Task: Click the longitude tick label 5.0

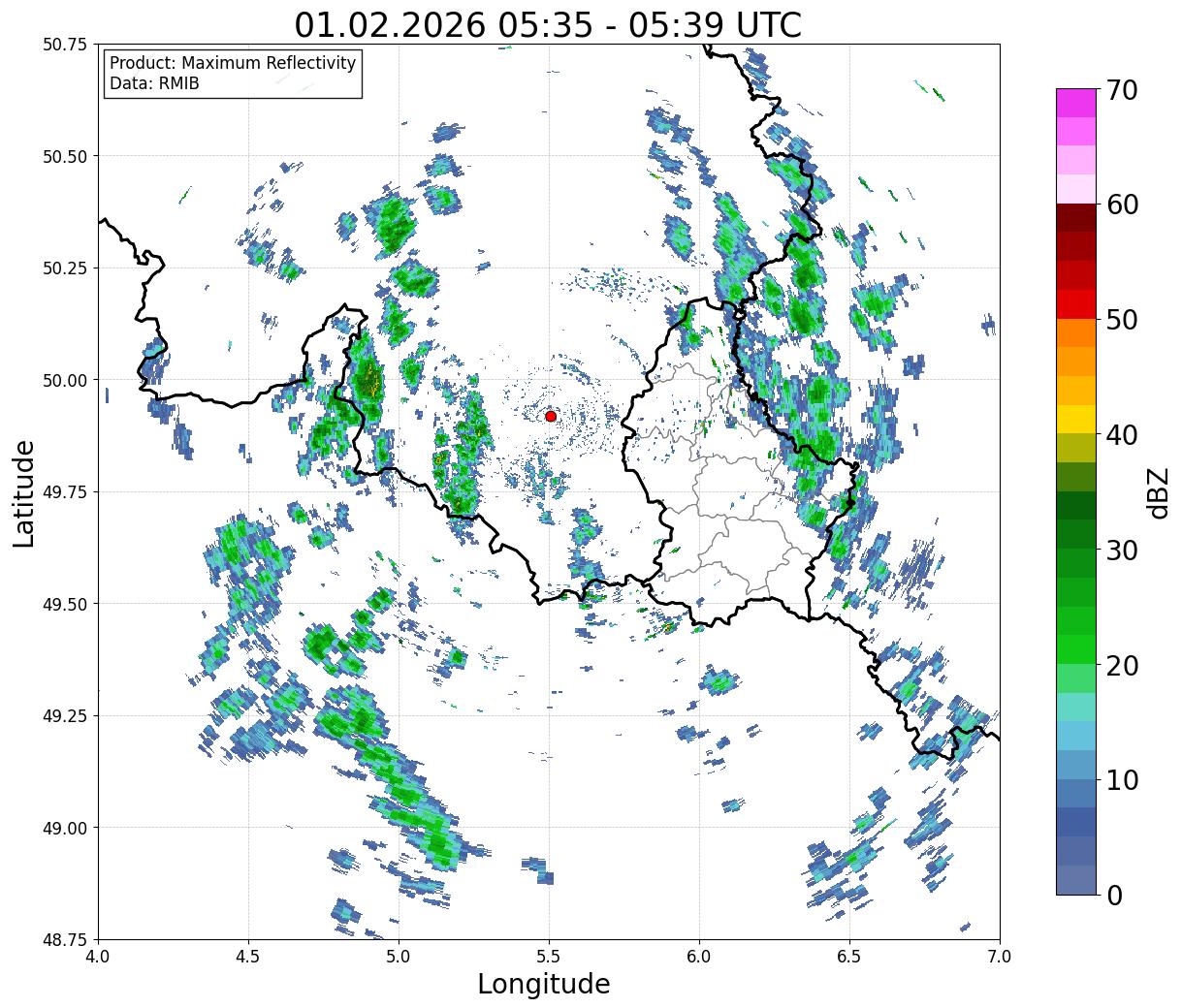Action: tap(399, 956)
